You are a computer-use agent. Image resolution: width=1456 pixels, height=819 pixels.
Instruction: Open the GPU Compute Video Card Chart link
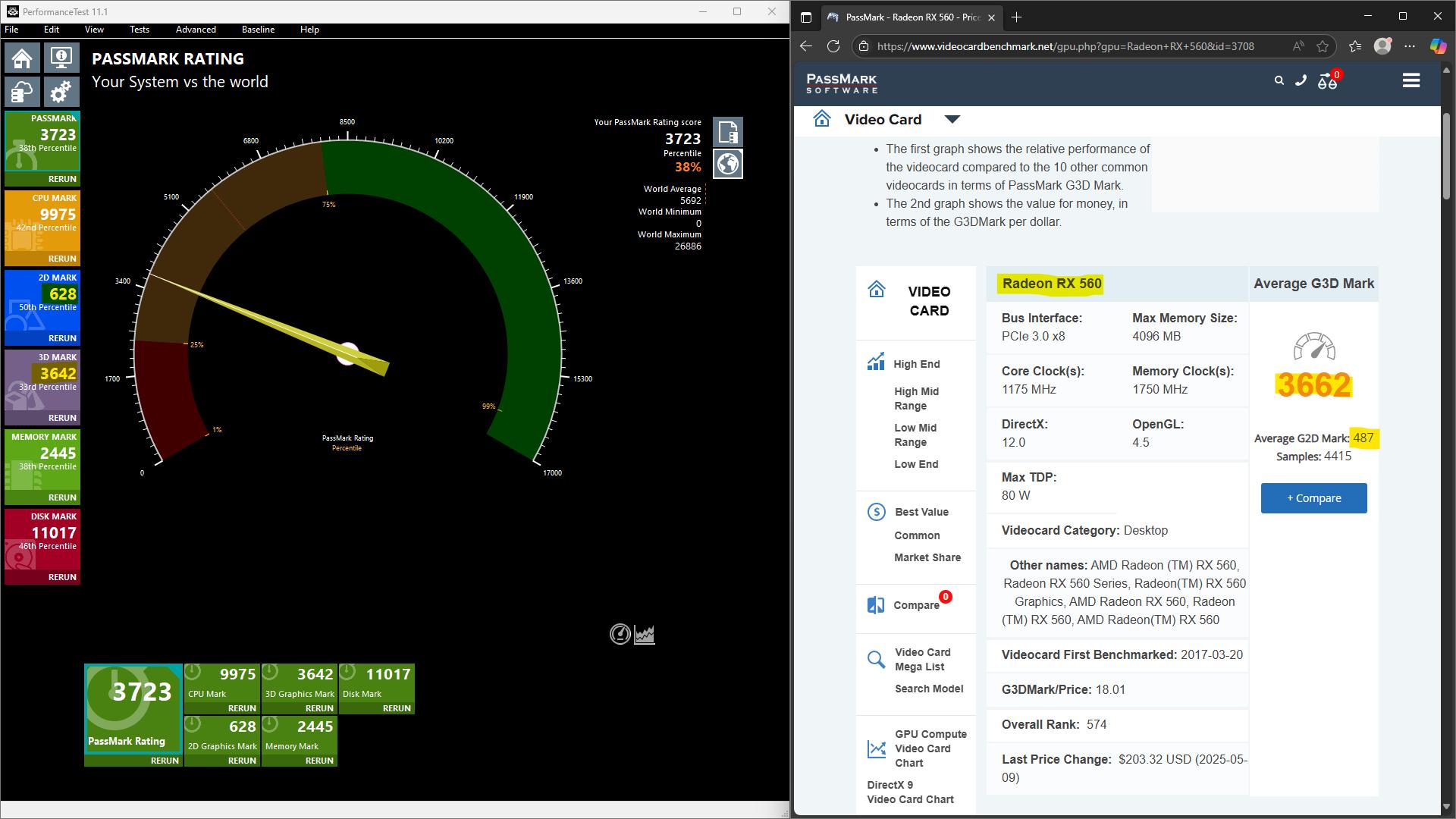pos(930,748)
